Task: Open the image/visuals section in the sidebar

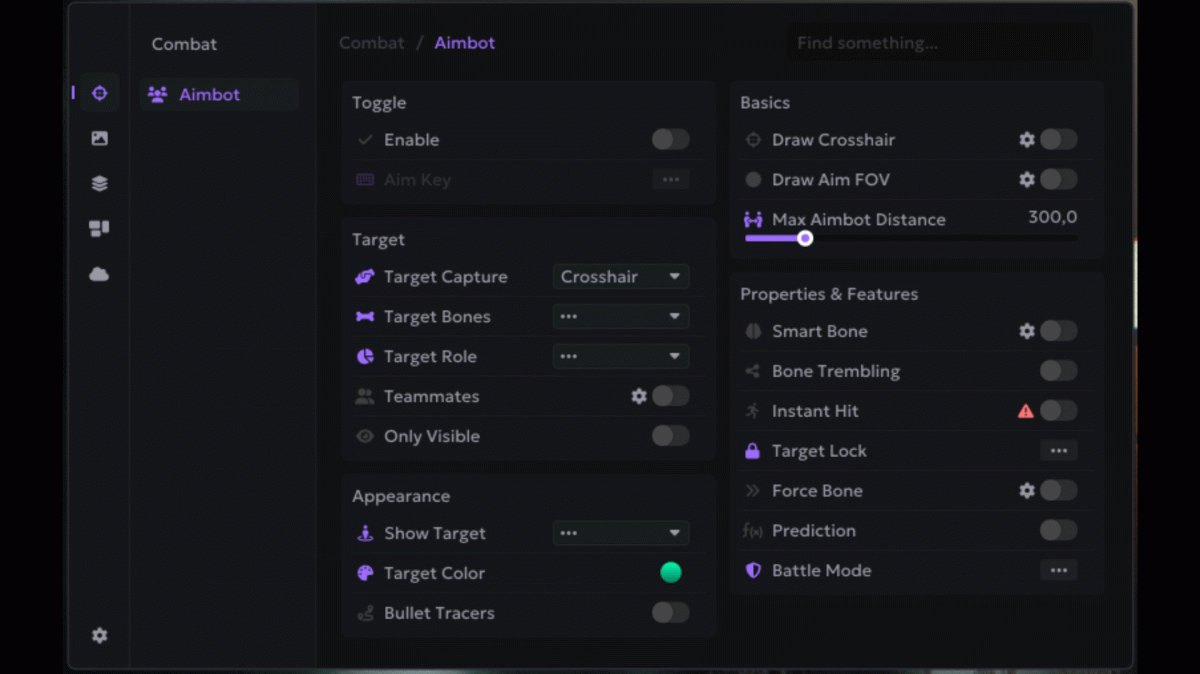Action: (x=98, y=138)
